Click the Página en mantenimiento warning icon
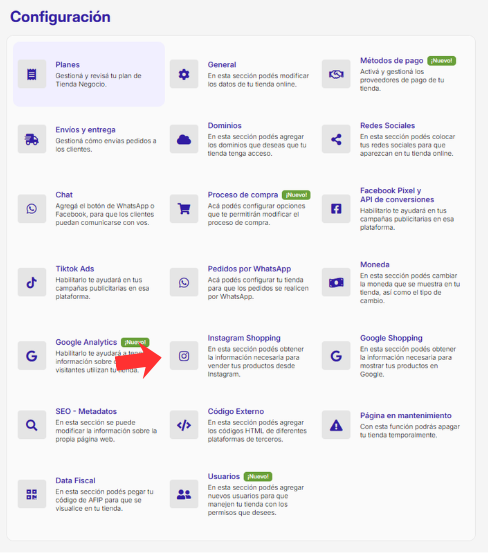The height and width of the screenshot is (554, 488). [x=336, y=425]
